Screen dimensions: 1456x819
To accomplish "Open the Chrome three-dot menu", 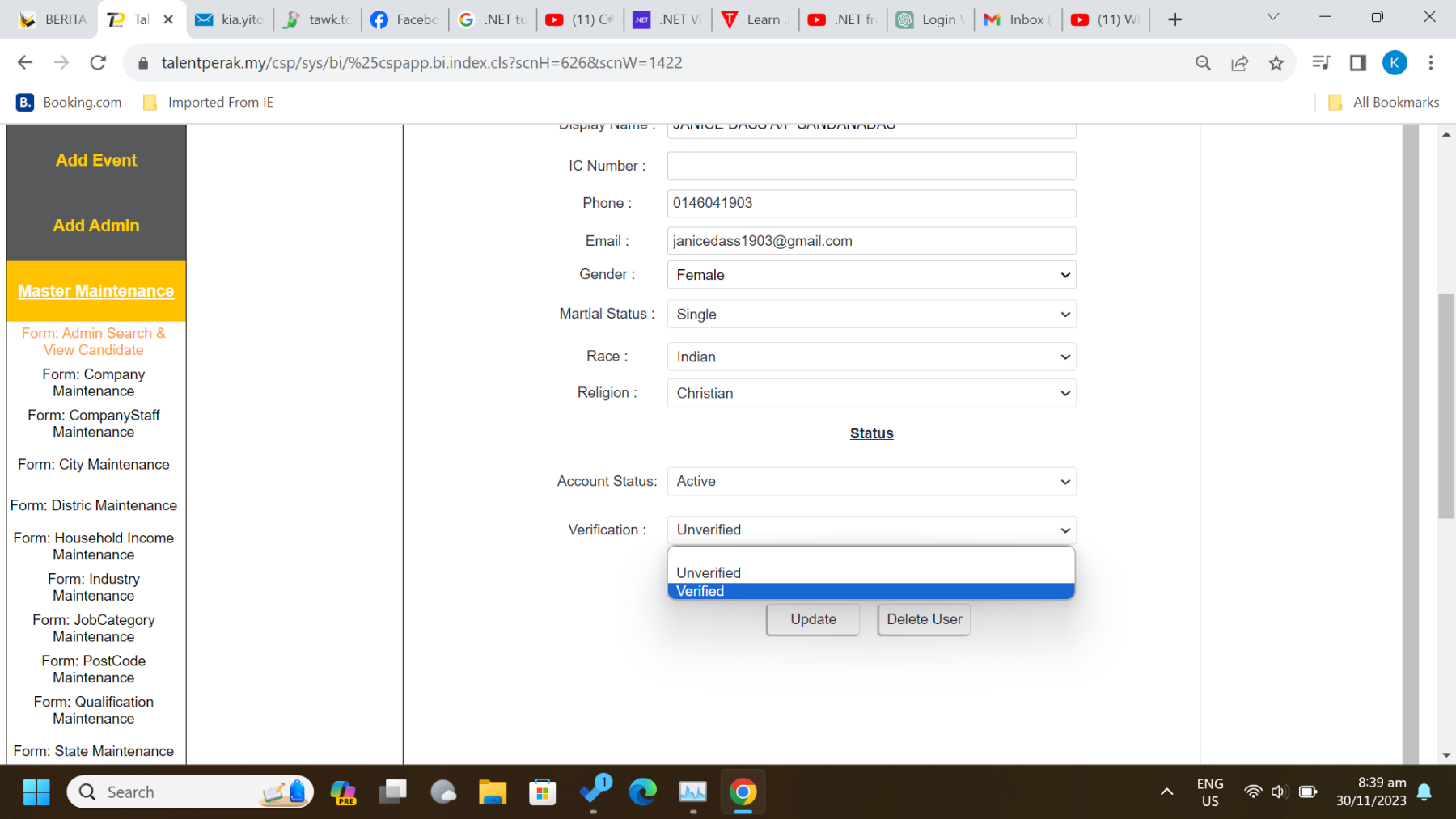I will pyautogui.click(x=1430, y=63).
